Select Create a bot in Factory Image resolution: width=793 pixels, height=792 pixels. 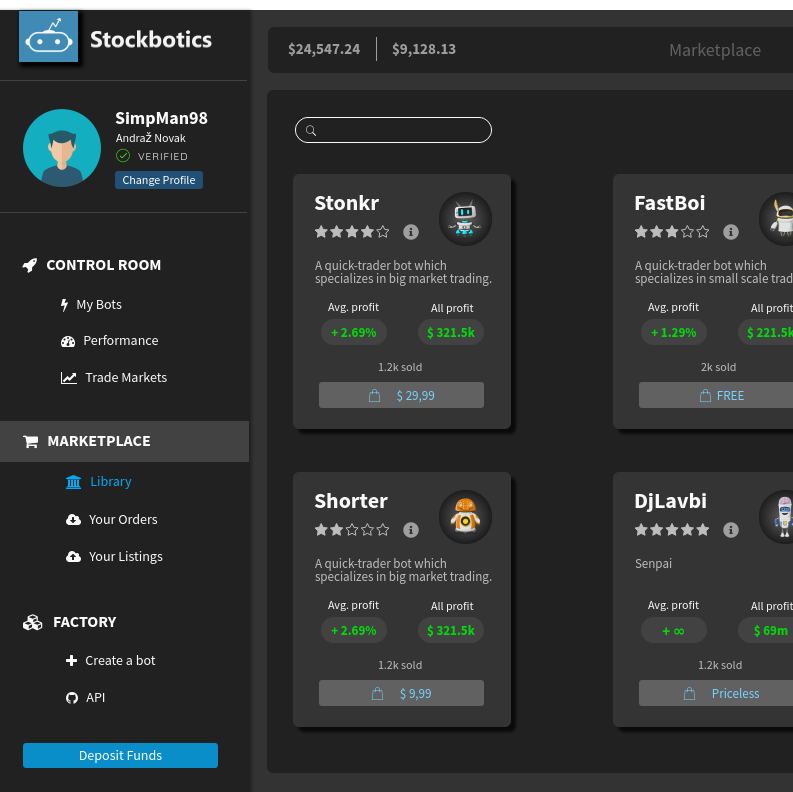120,661
